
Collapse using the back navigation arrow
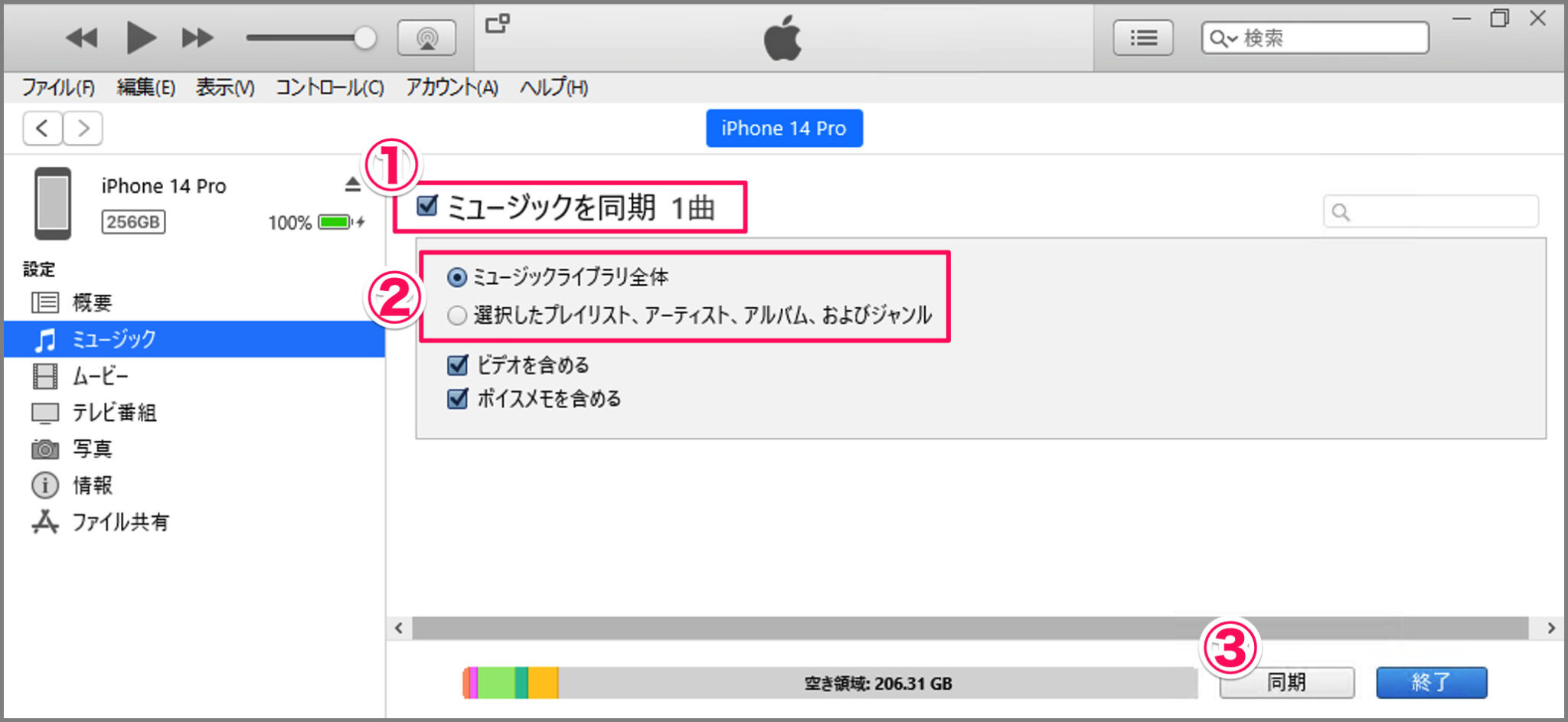tap(42, 128)
